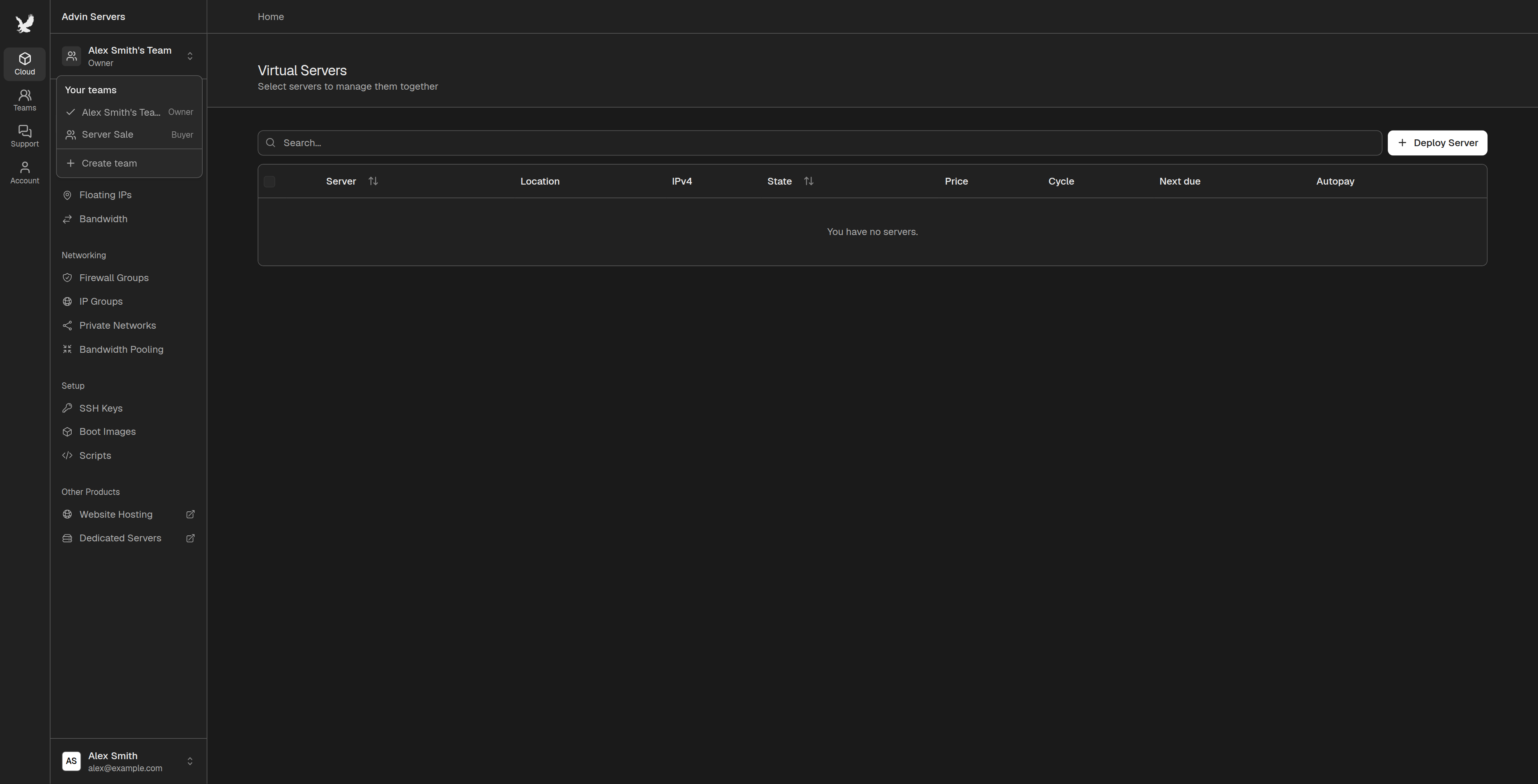
Task: Open Bandwidth Pooling
Action: tap(128, 349)
